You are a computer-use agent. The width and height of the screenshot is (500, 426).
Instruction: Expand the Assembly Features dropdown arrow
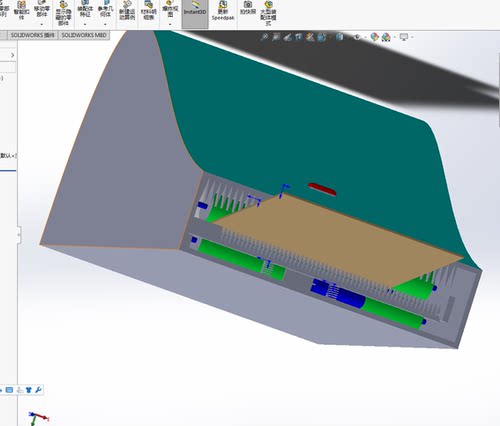pyautogui.click(x=85, y=24)
